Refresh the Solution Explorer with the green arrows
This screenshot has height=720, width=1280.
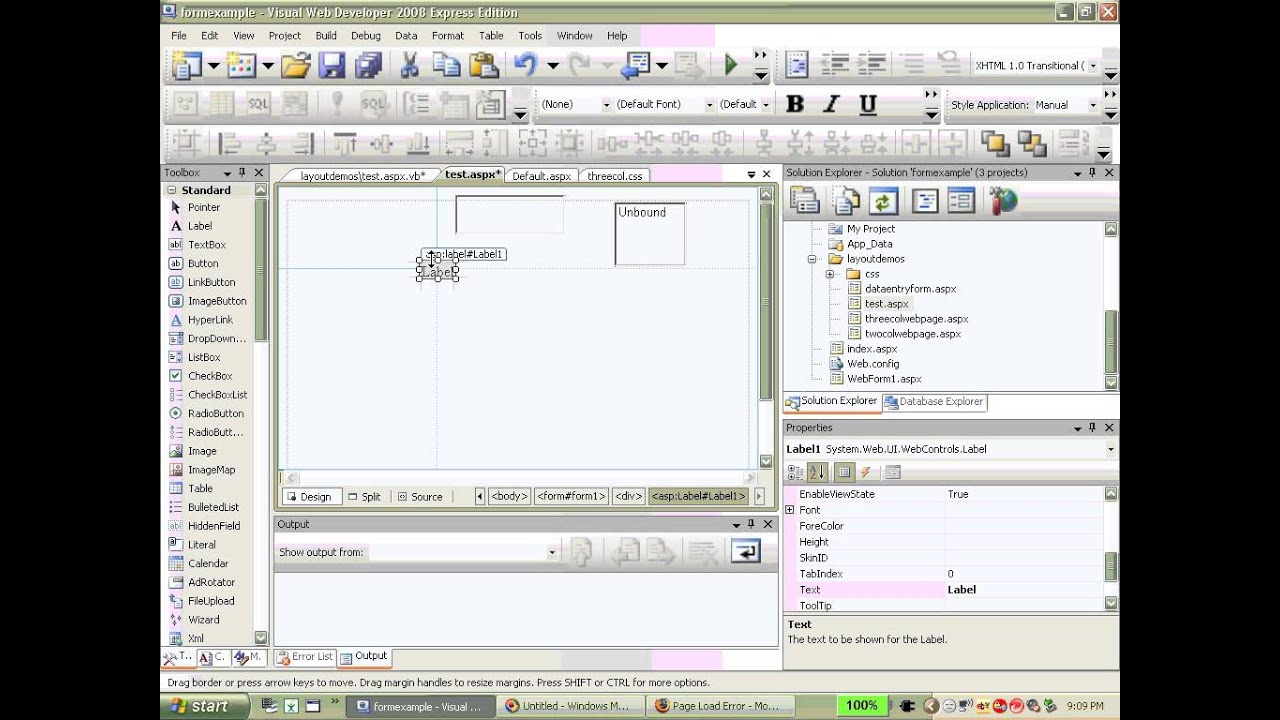[x=882, y=201]
